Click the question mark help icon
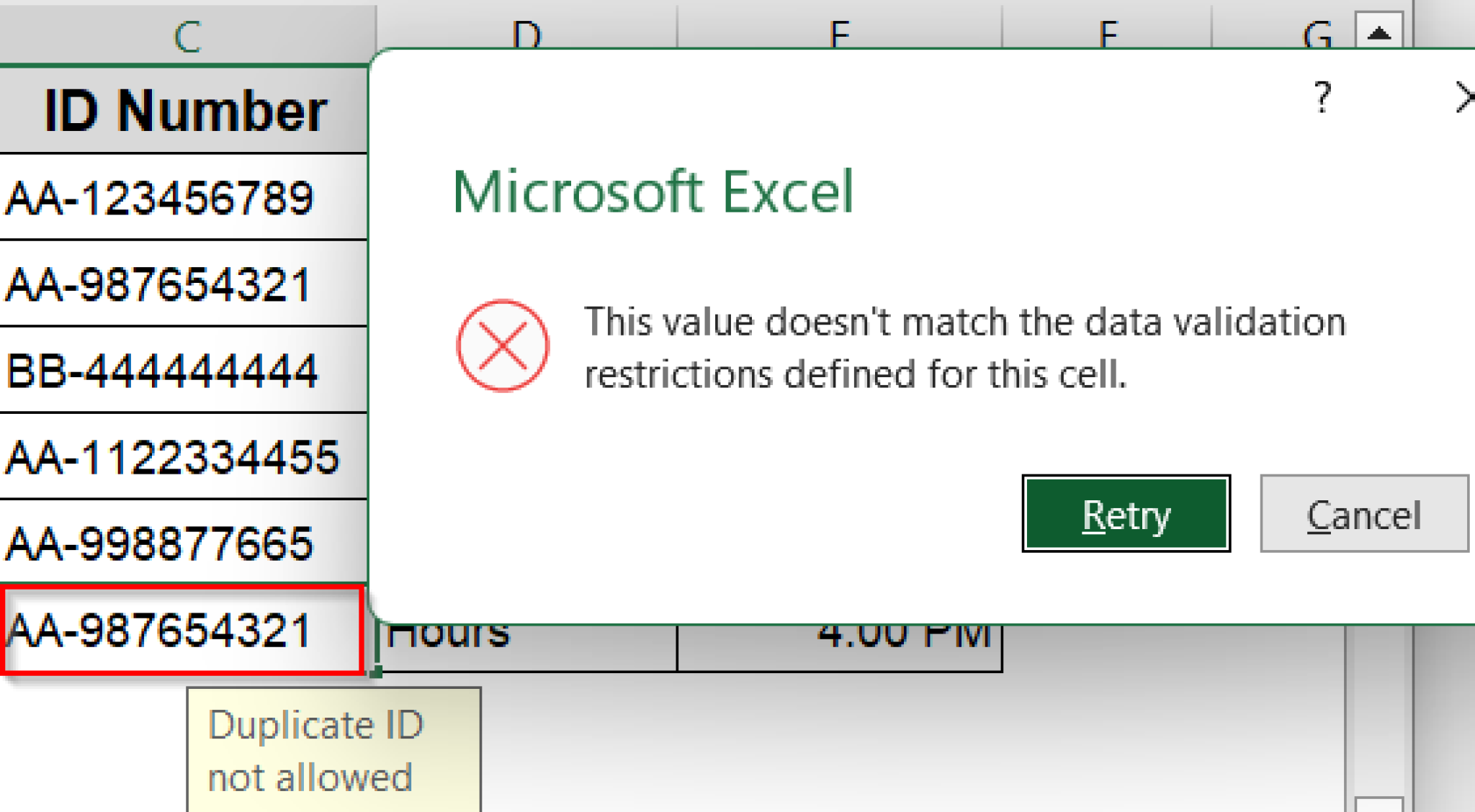 coord(1322,97)
